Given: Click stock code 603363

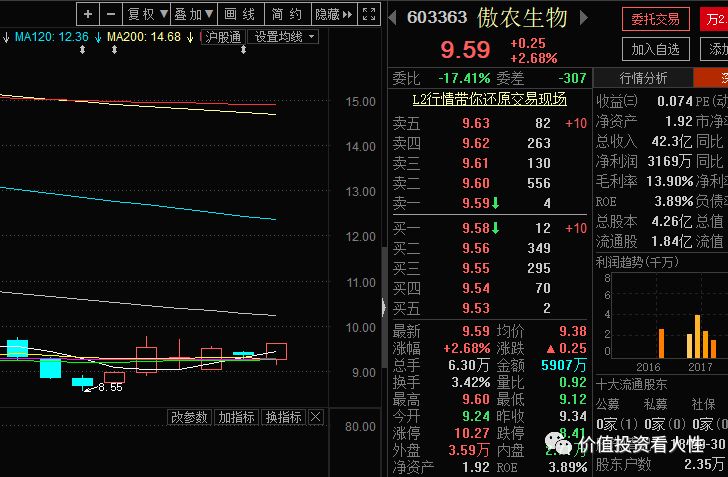Looking at the screenshot, I should [437, 18].
